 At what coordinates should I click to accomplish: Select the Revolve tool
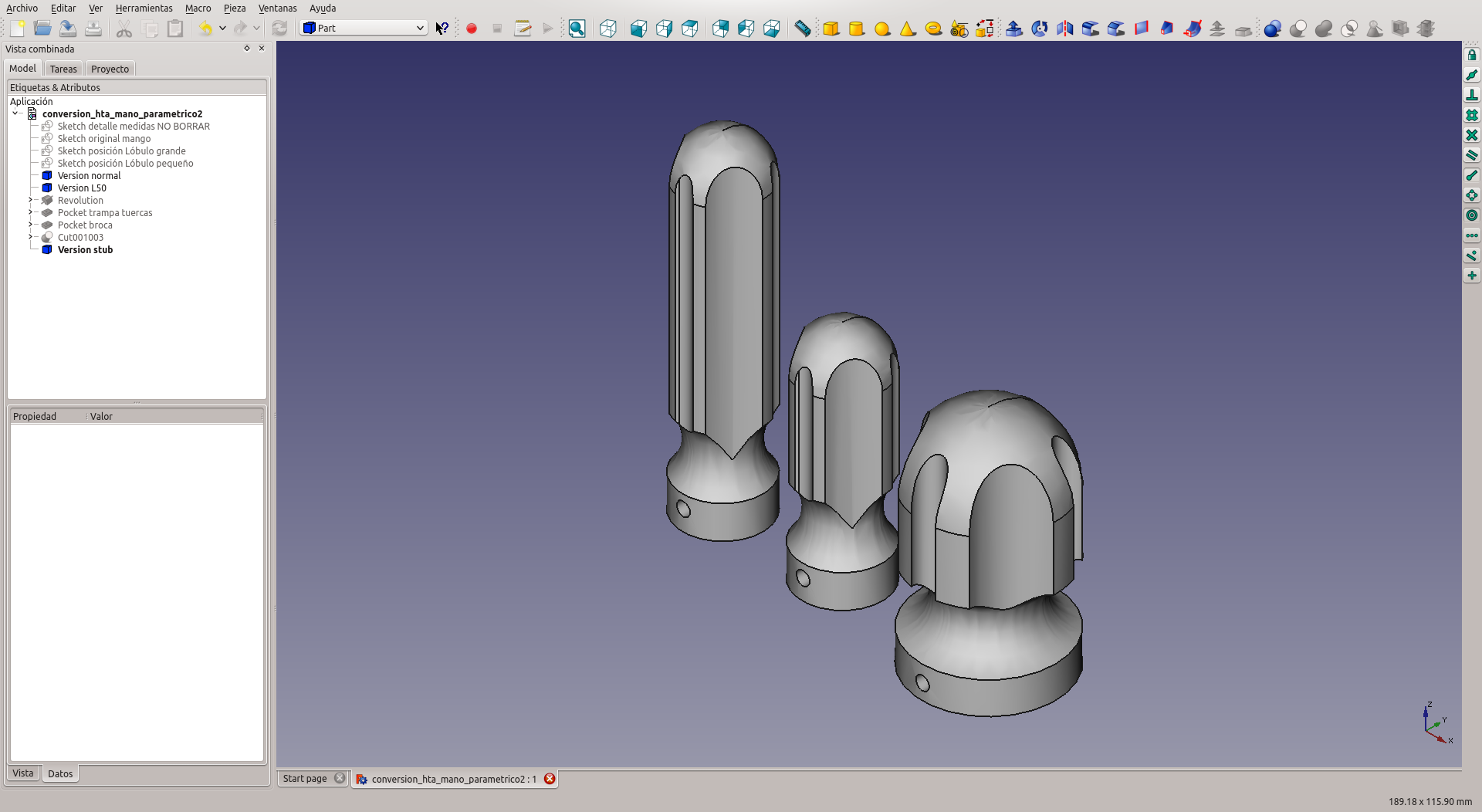coord(1040,29)
